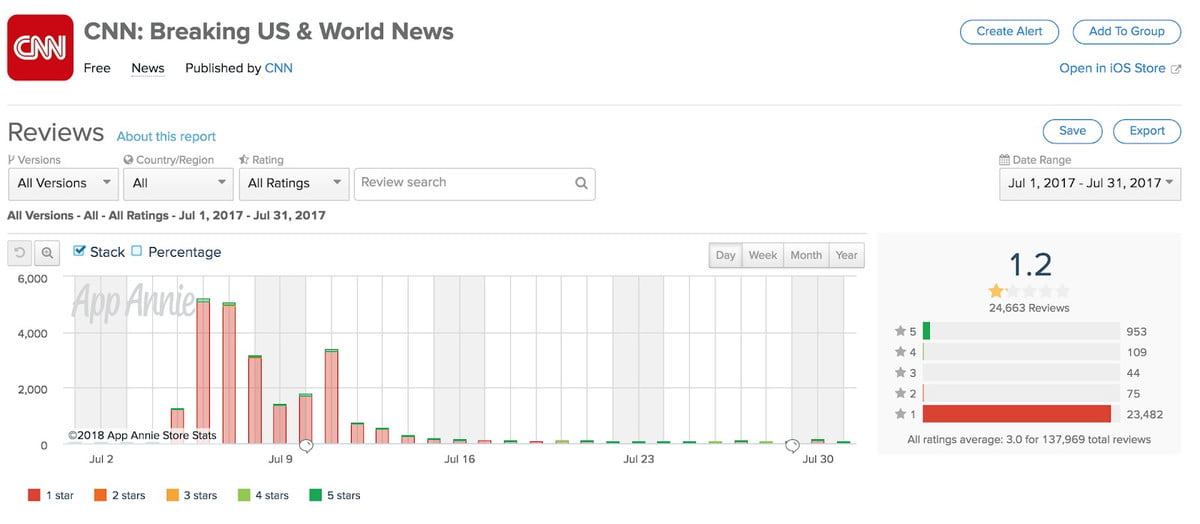Image resolution: width=1200 pixels, height=524 pixels.
Task: Click the CNN app logo icon
Action: tap(40, 47)
